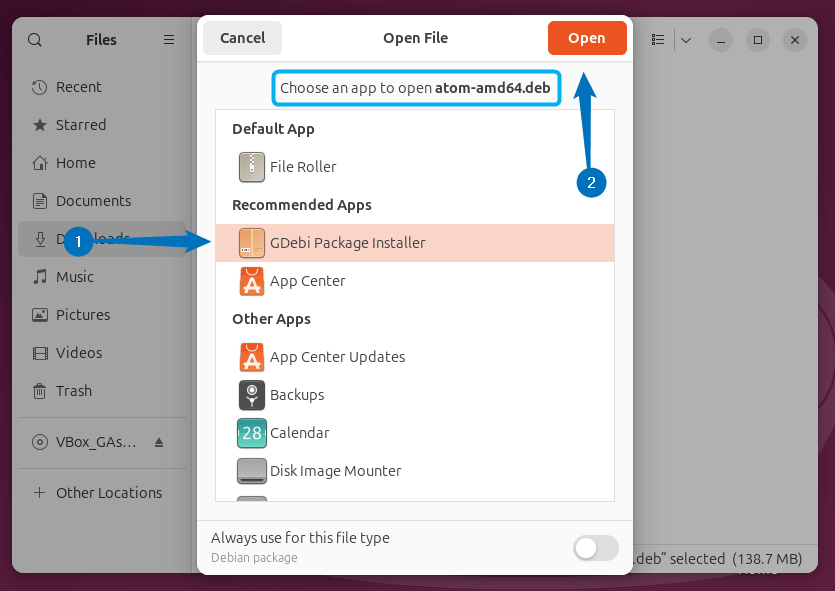The image size is (835, 591).
Task: Select GDebi Package Installer from recommended apps
Action: click(346, 242)
